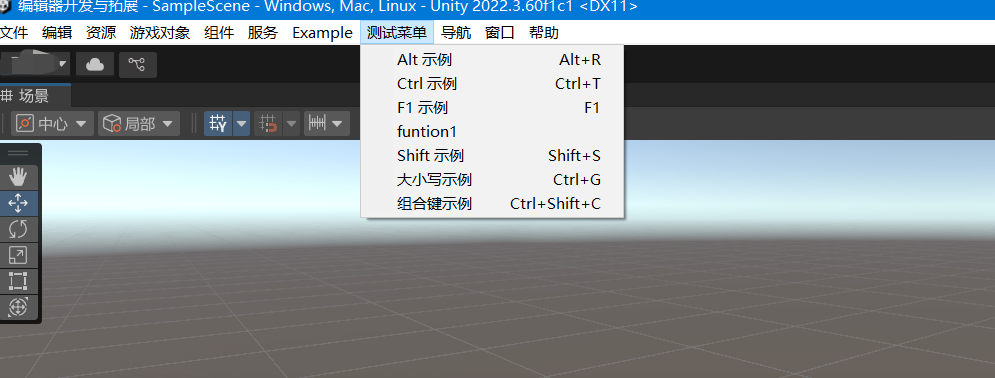This screenshot has height=378, width=995.
Task: Open the account dropdown in toolbar
Action: pyautogui.click(x=35, y=63)
